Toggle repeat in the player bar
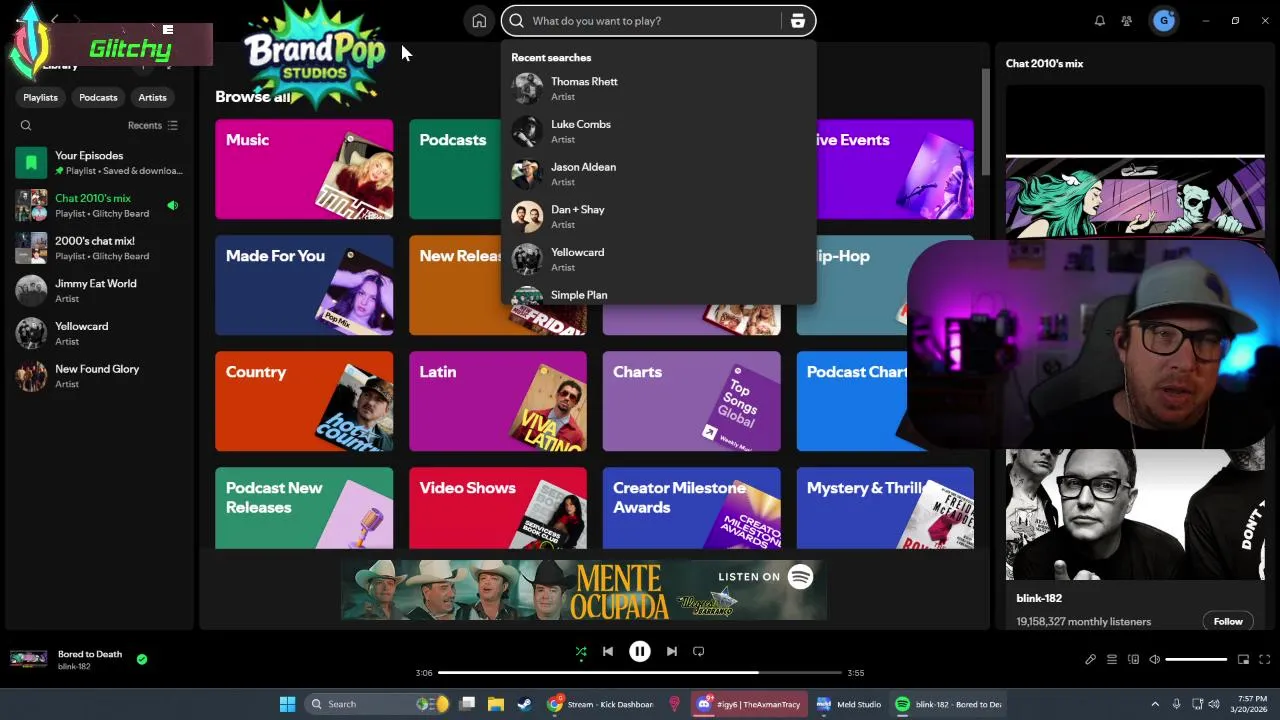Screen dimensions: 1280x720 699,651
